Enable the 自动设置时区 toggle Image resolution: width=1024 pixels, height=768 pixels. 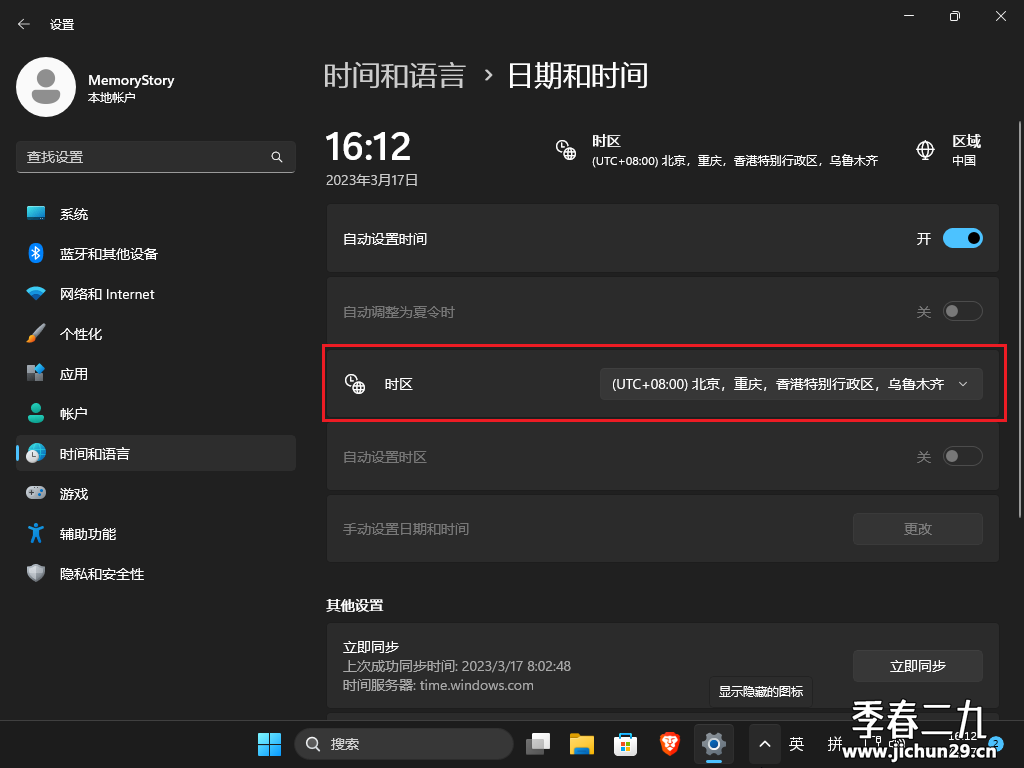coord(963,456)
